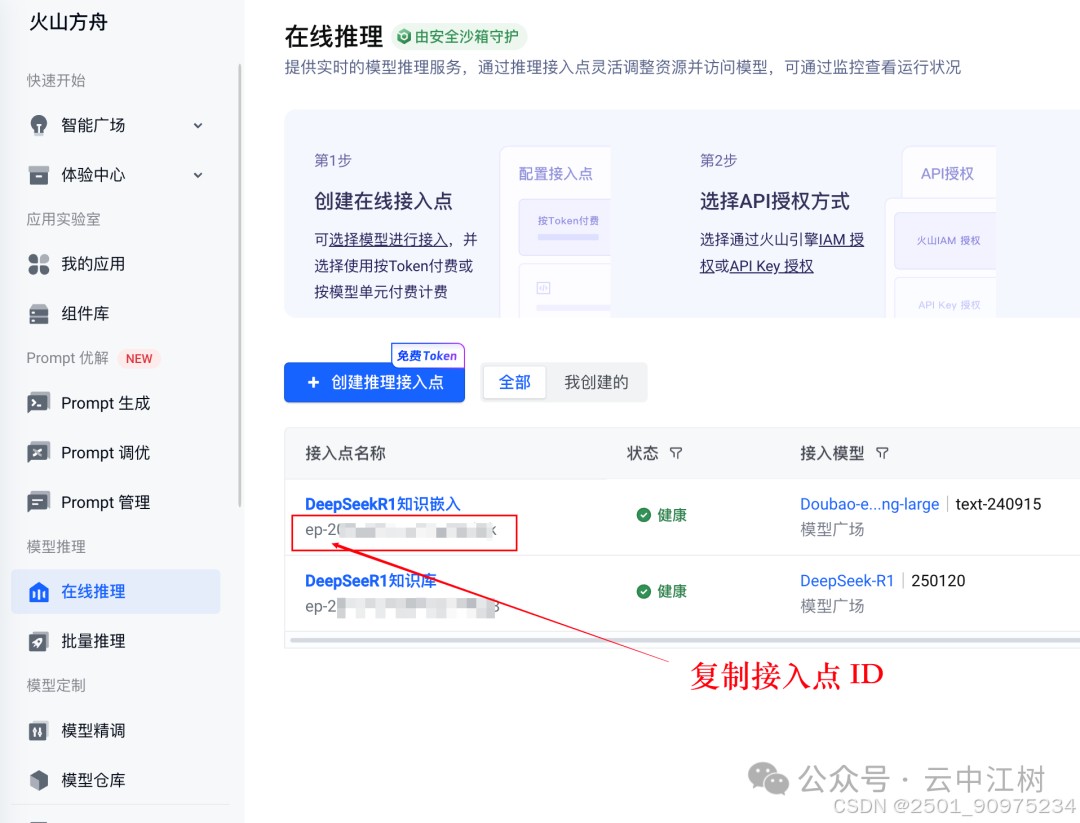1080x823 pixels.
Task: Click the 火山方舟 title
Action: click(x=68, y=22)
